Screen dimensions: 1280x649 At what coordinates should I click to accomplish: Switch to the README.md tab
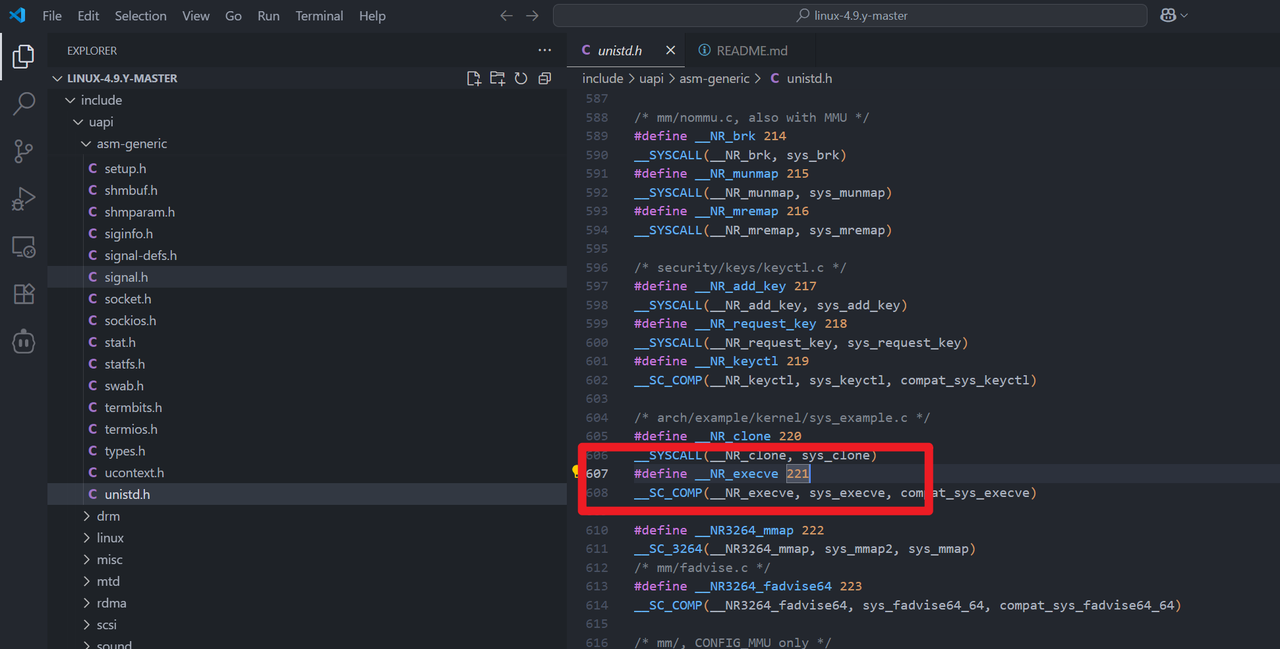751,50
